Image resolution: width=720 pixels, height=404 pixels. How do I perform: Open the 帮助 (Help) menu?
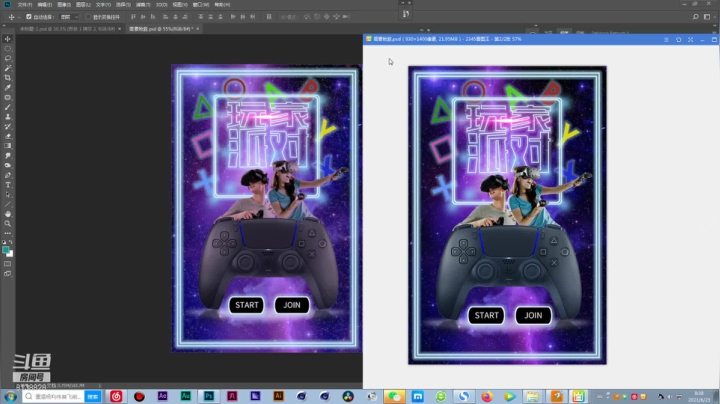click(x=222, y=5)
